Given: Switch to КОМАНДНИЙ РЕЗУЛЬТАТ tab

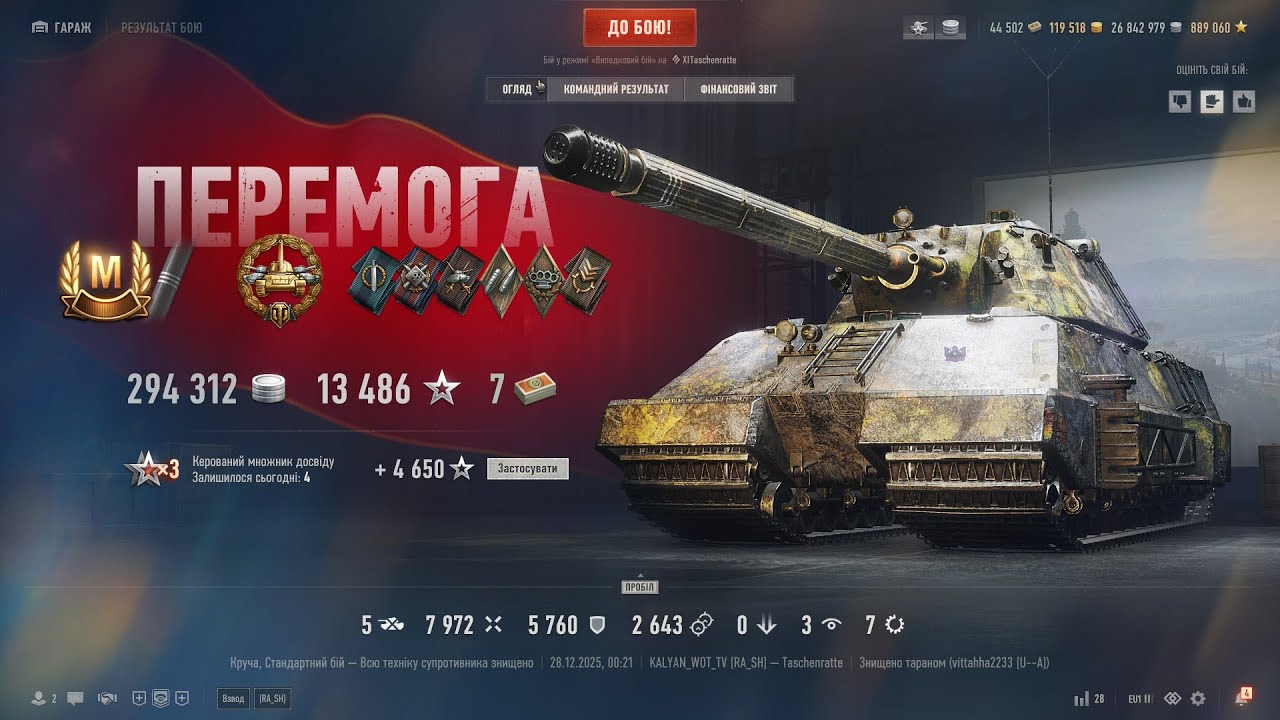Looking at the screenshot, I should tap(616, 89).
